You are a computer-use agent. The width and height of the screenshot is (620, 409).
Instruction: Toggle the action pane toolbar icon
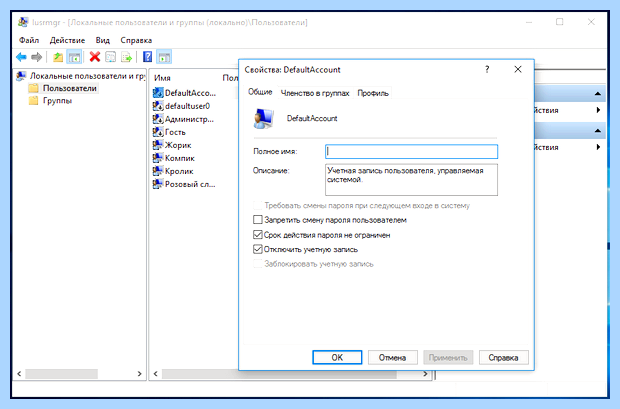tap(164, 57)
